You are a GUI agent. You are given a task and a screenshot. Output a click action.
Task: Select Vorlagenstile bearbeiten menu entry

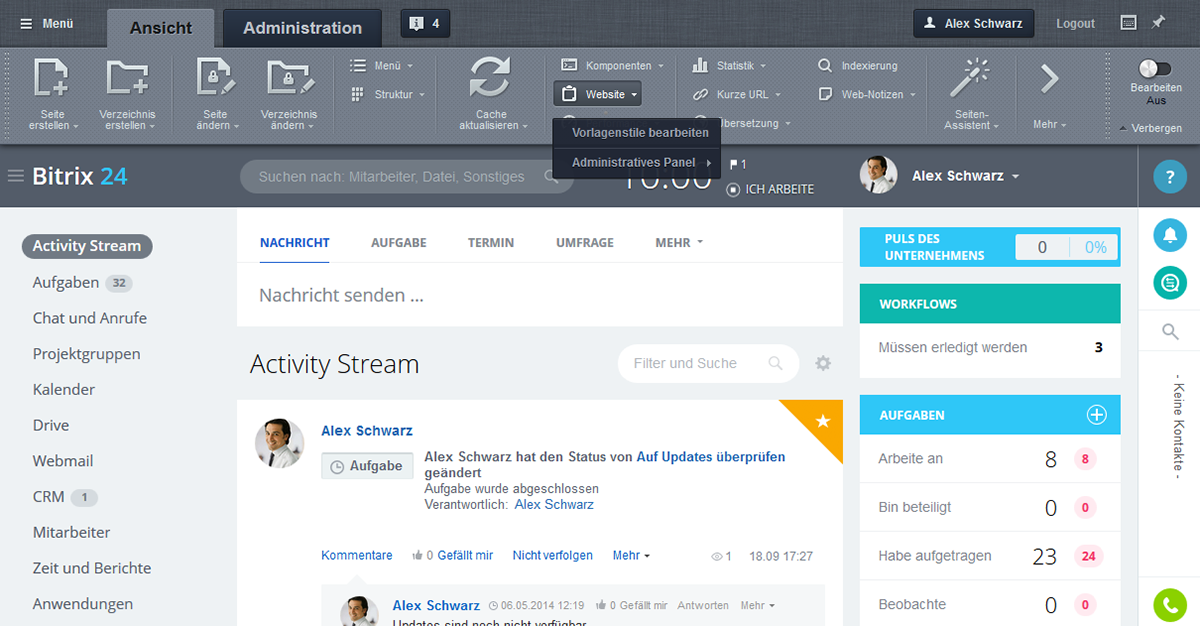coord(636,132)
